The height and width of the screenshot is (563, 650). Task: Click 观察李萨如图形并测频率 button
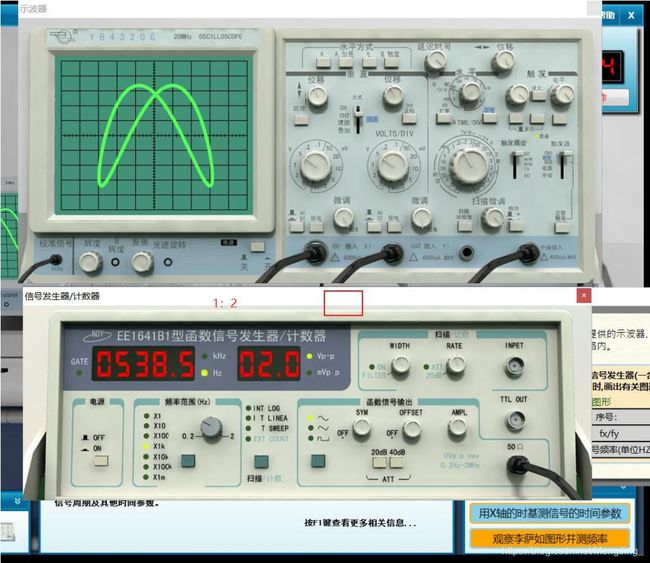[x=550, y=539]
